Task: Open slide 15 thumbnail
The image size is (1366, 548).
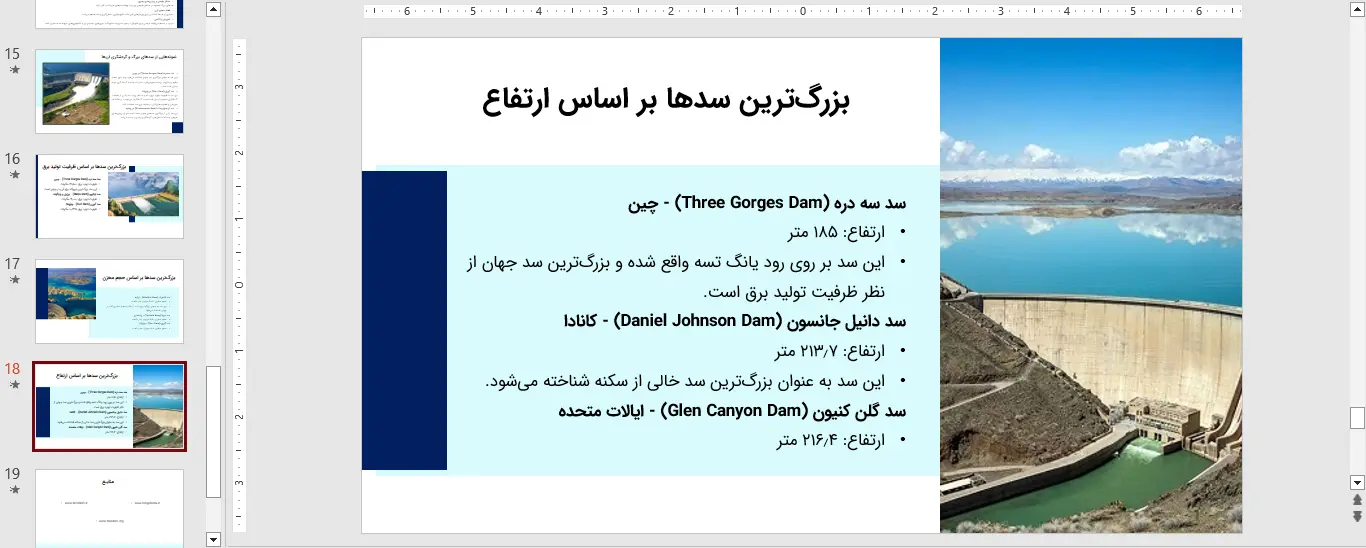Action: [x=110, y=91]
